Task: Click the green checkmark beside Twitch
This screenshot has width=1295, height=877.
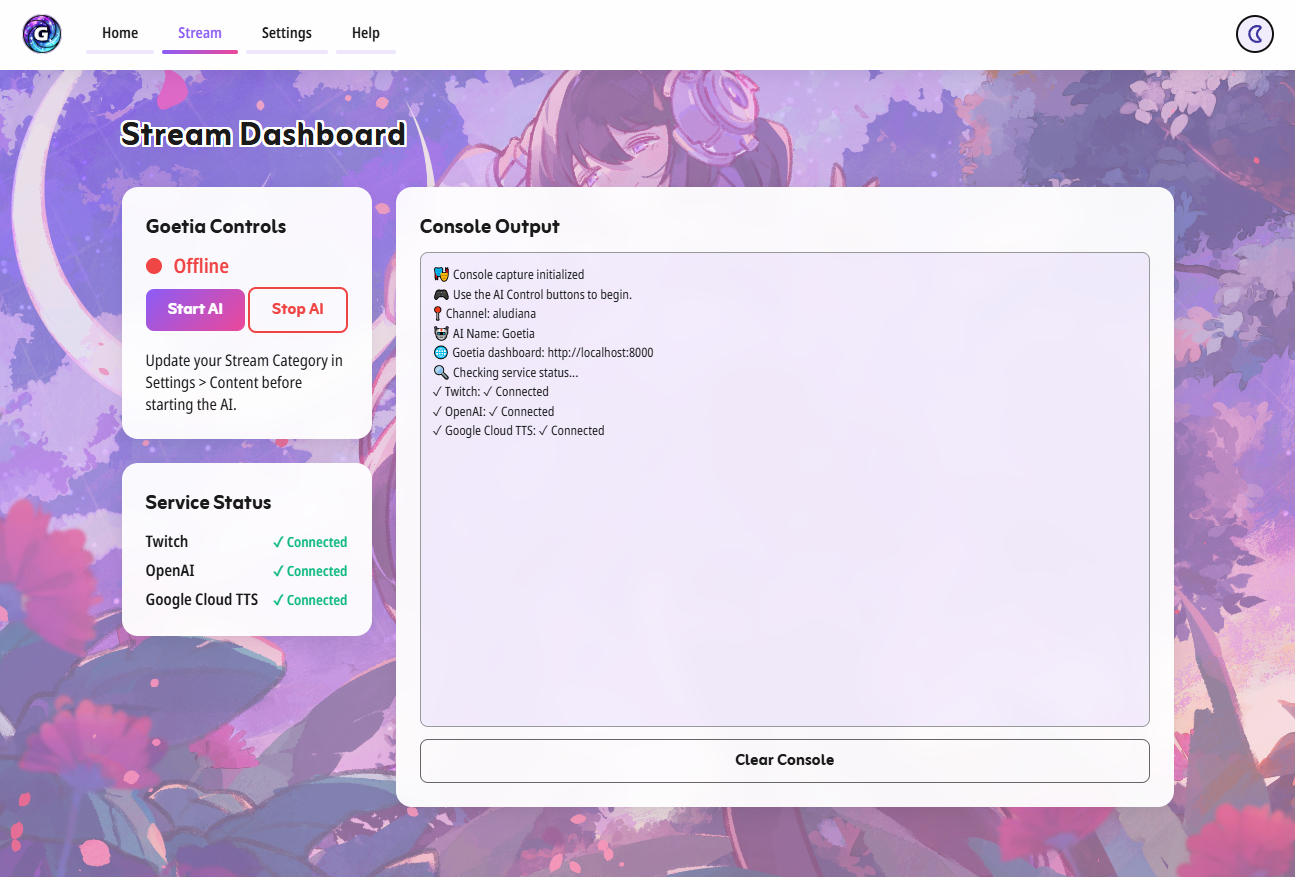Action: pyautogui.click(x=278, y=541)
